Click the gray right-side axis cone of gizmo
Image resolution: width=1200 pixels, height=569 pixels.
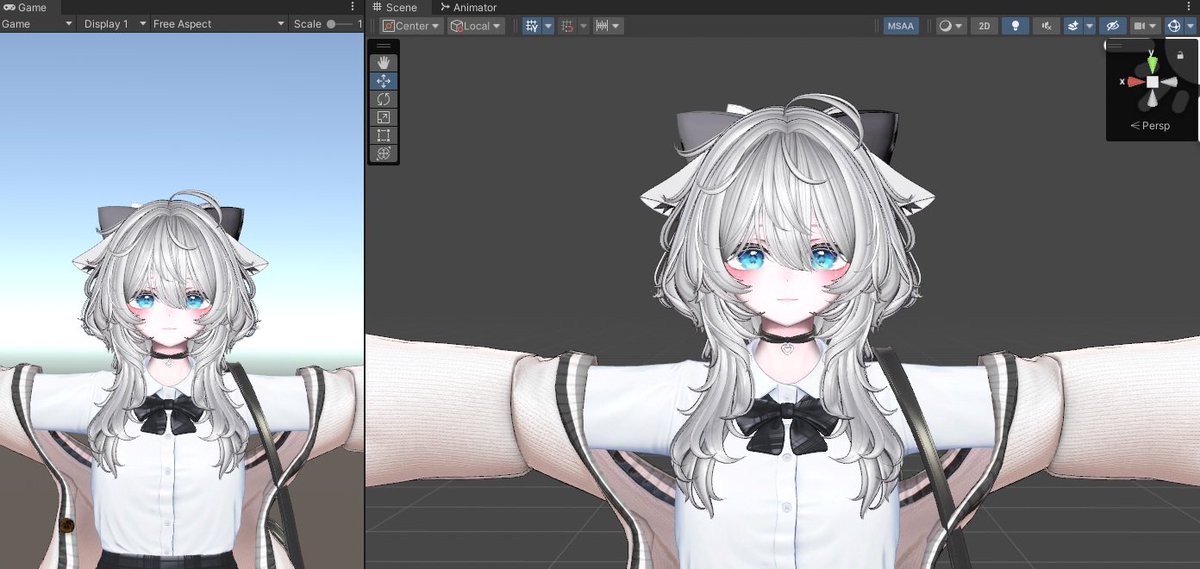point(1169,82)
